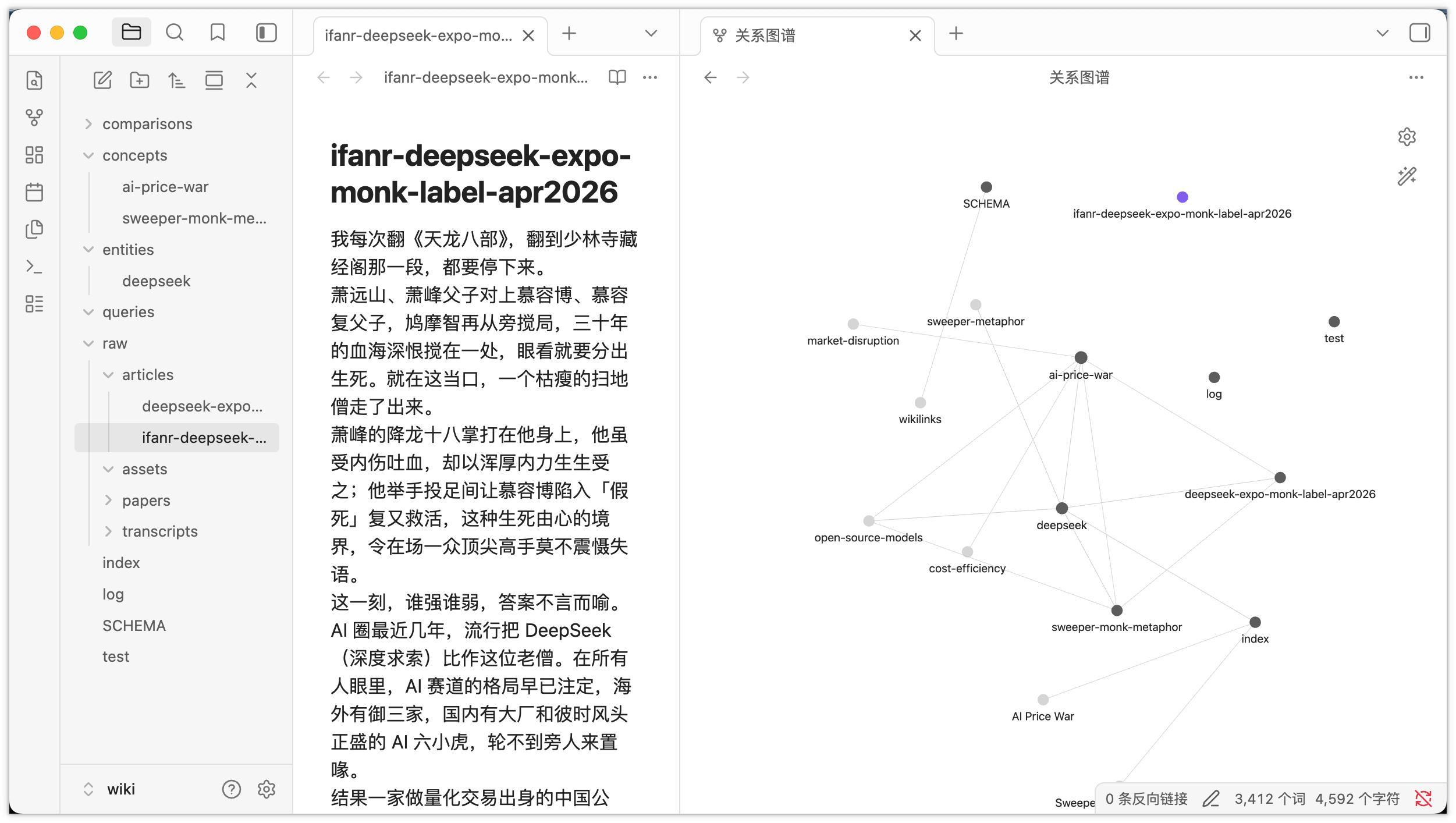Image resolution: width=1456 pixels, height=823 pixels.
Task: Toggle the left sidebar
Action: tap(266, 33)
